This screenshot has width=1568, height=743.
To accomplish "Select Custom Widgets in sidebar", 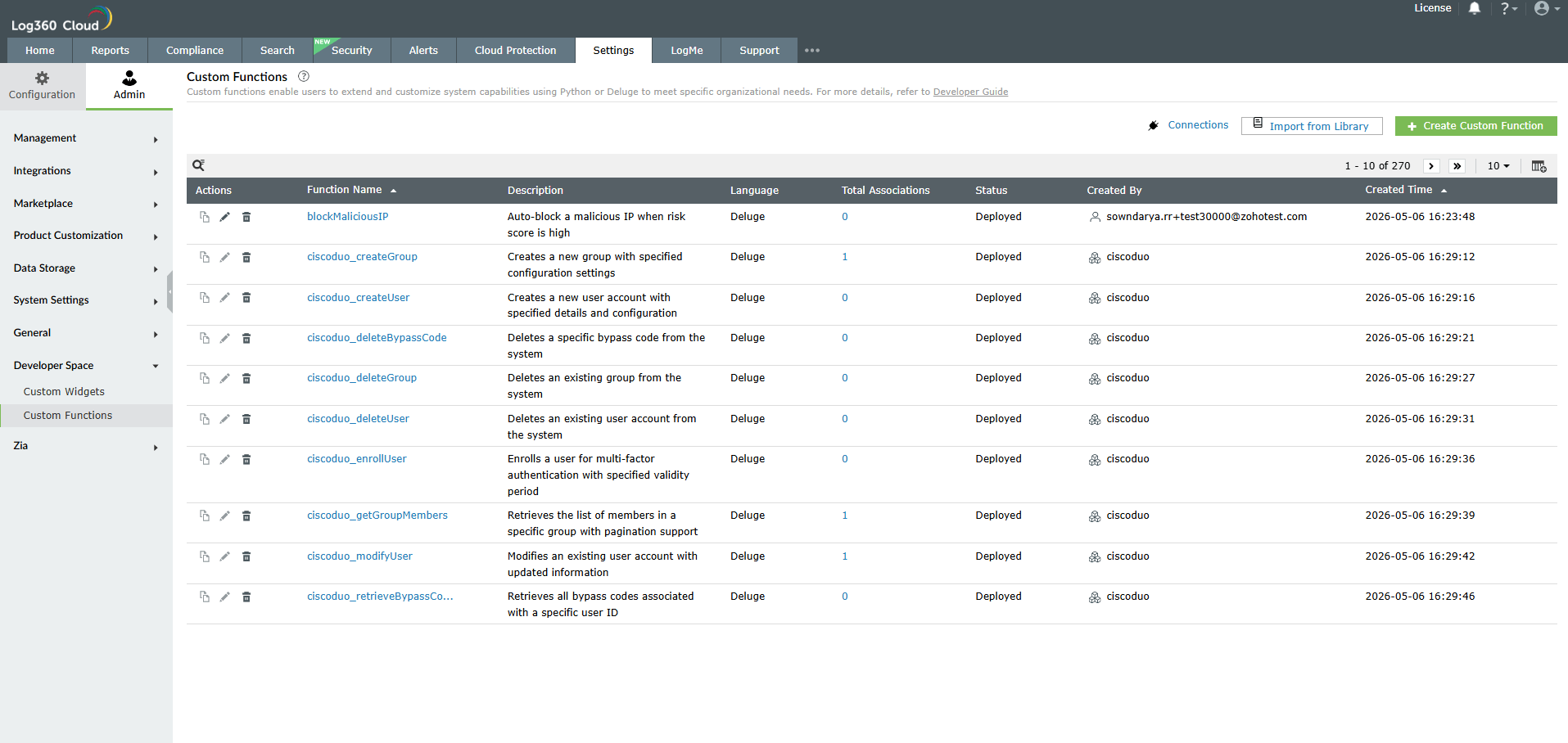I will point(64,392).
